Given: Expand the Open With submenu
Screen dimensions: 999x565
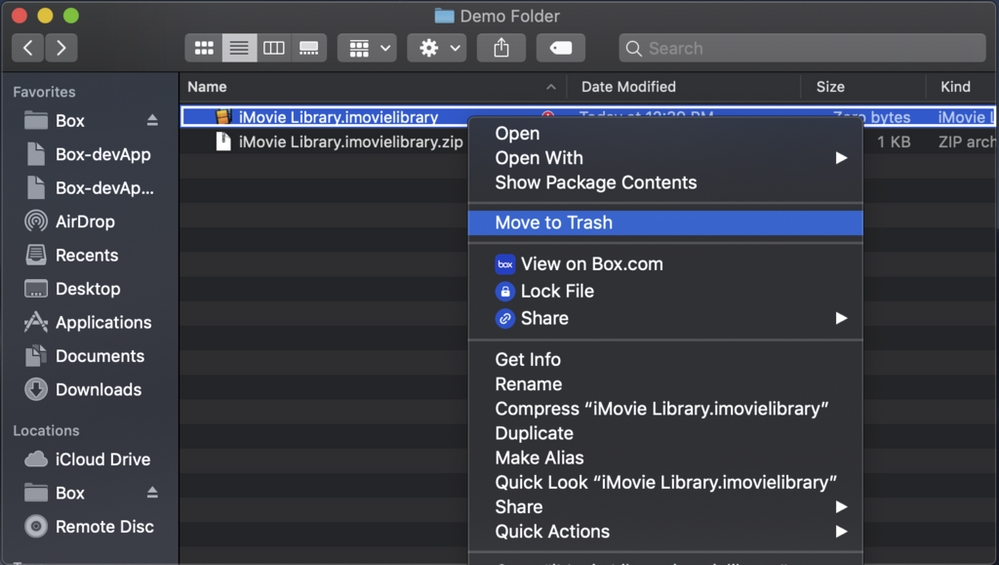Looking at the screenshot, I should 665,158.
